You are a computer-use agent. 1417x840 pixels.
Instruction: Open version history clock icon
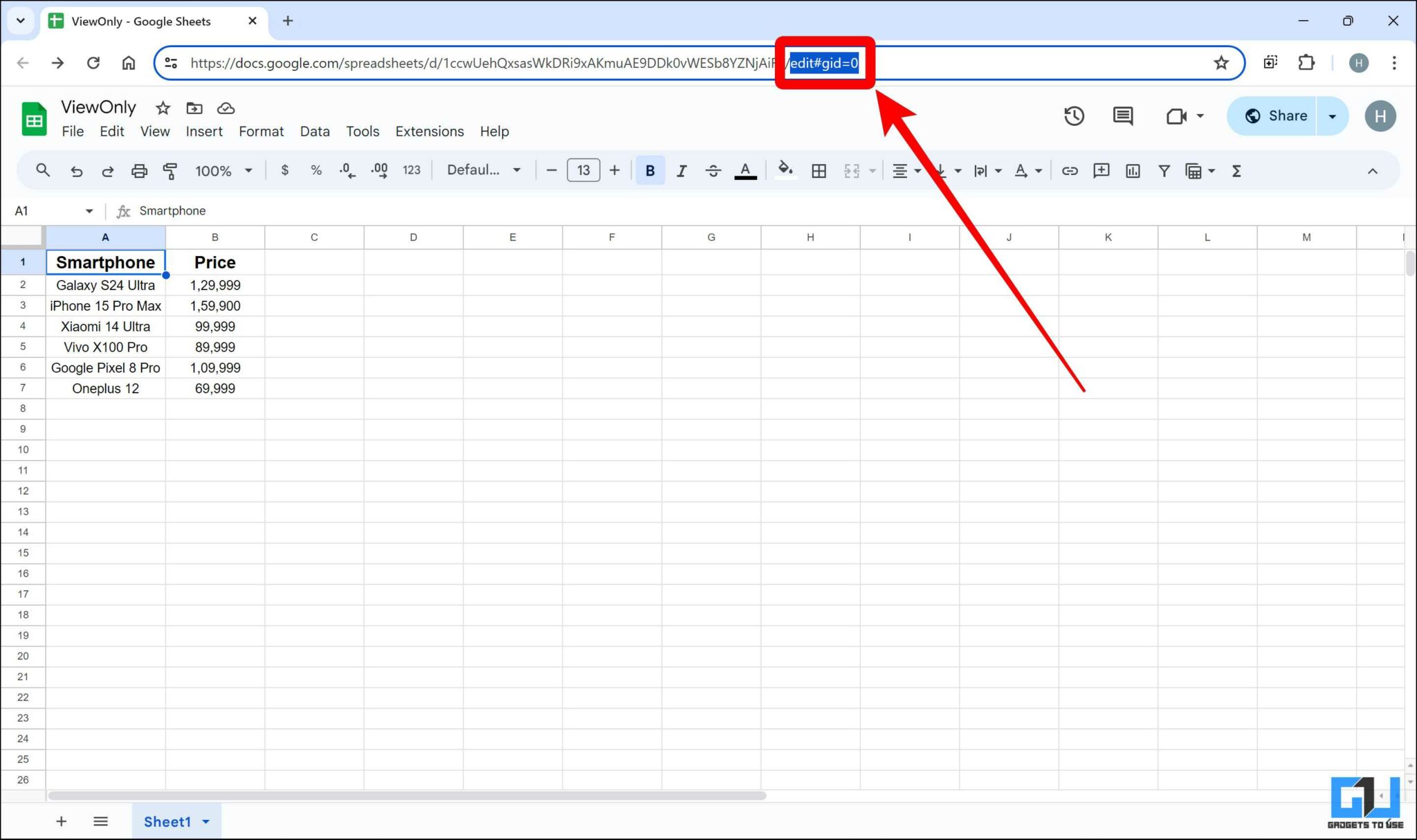click(1075, 116)
